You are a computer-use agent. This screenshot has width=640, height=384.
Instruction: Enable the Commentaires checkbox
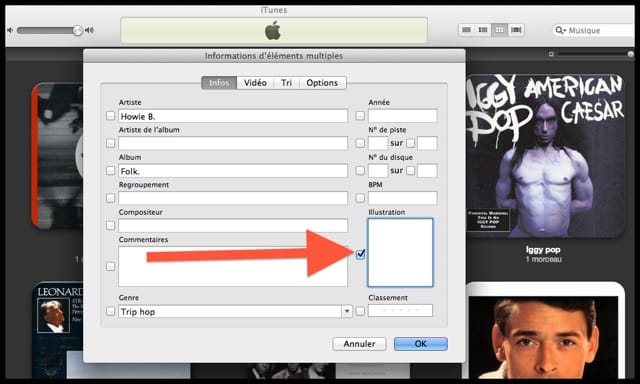(110, 266)
